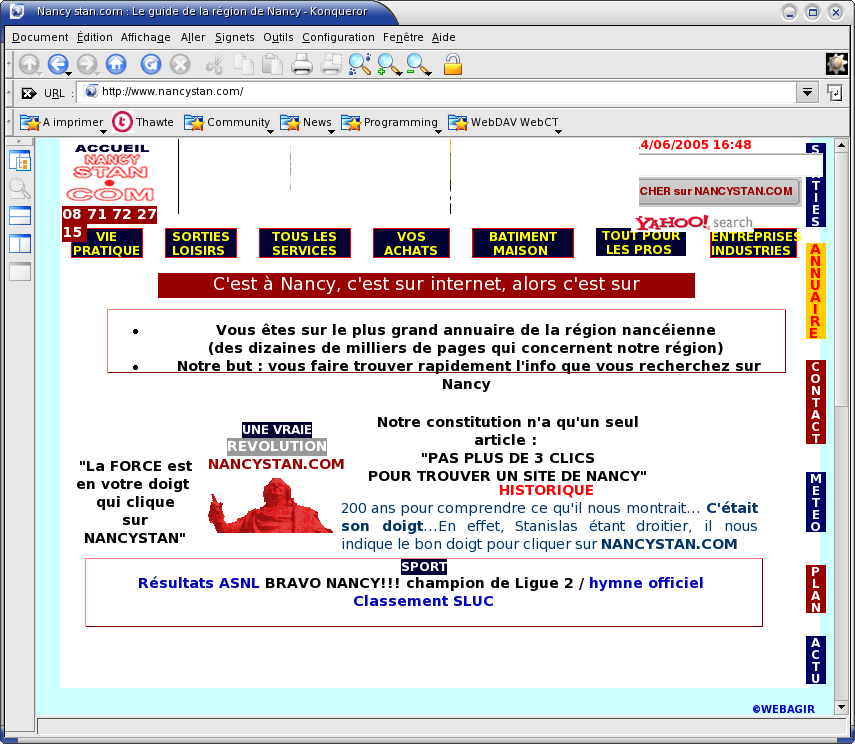Click the search on NANCYSTAN.COM button
Image resolution: width=855 pixels, height=744 pixels.
click(x=719, y=191)
